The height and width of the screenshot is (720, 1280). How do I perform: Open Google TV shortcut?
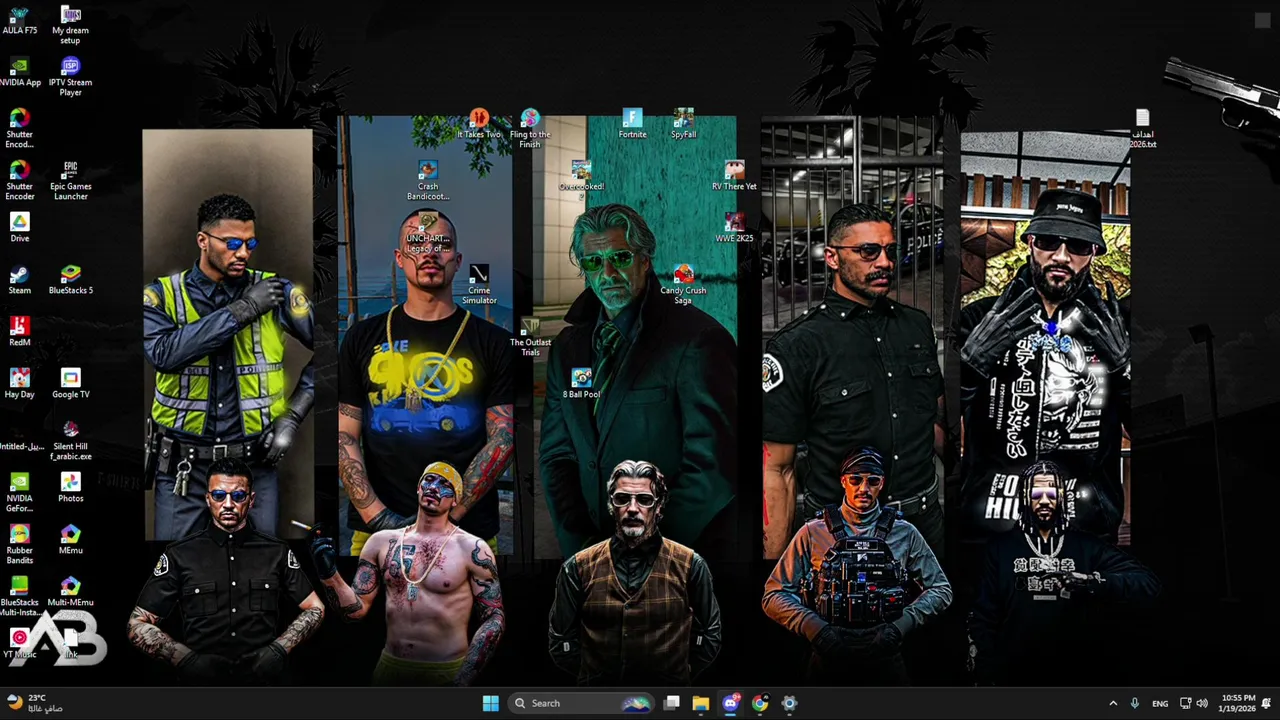(x=70, y=384)
